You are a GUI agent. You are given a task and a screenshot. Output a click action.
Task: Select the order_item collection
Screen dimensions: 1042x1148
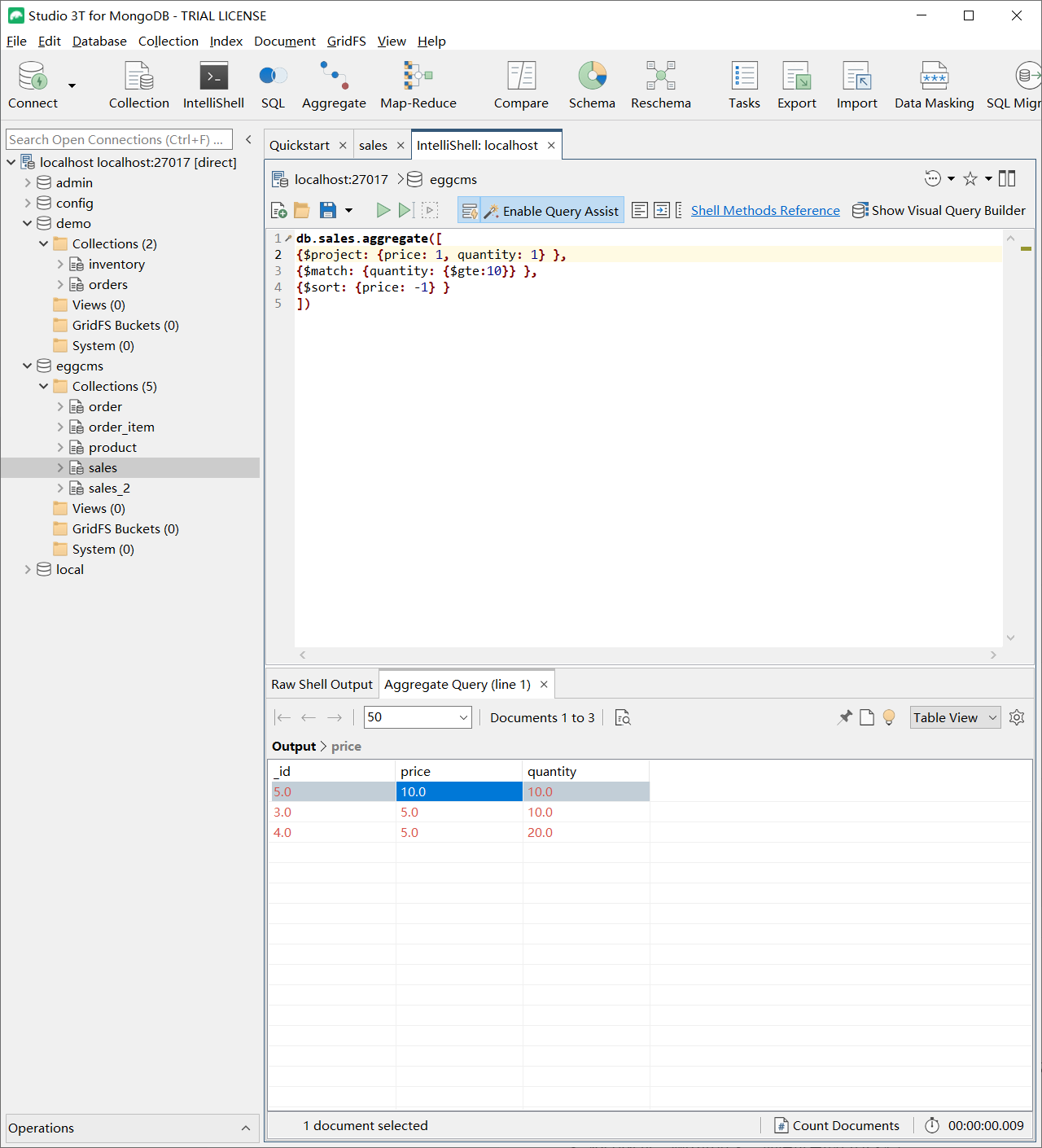click(x=121, y=427)
